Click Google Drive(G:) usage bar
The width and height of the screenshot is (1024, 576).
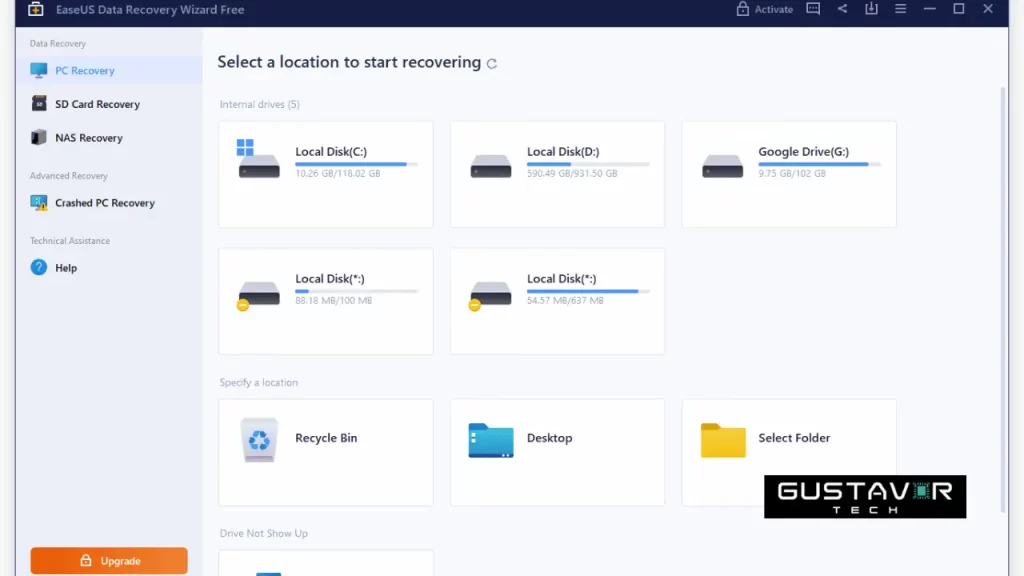tap(819, 164)
